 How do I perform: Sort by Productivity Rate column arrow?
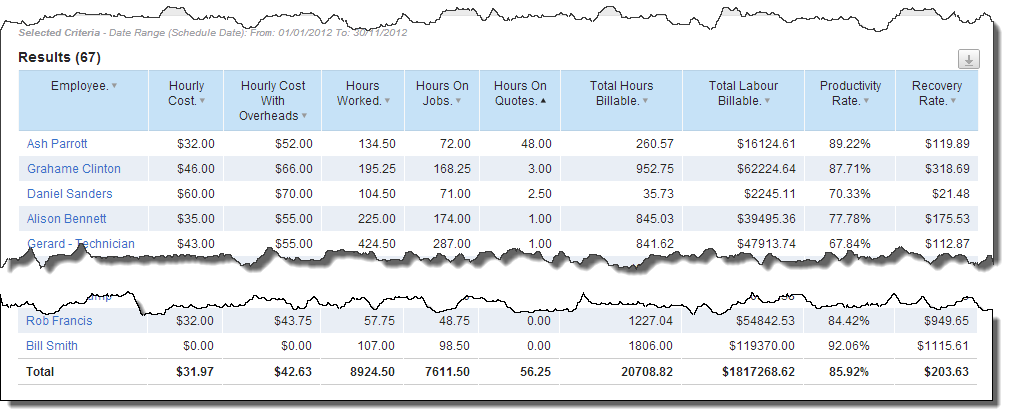coord(866,101)
